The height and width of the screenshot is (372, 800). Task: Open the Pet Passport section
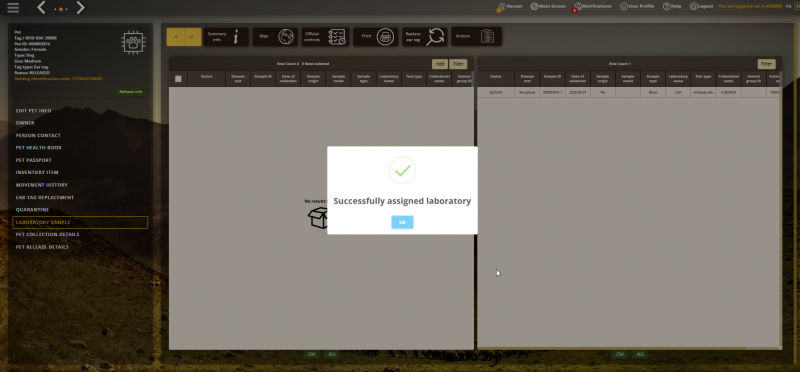coord(34,160)
